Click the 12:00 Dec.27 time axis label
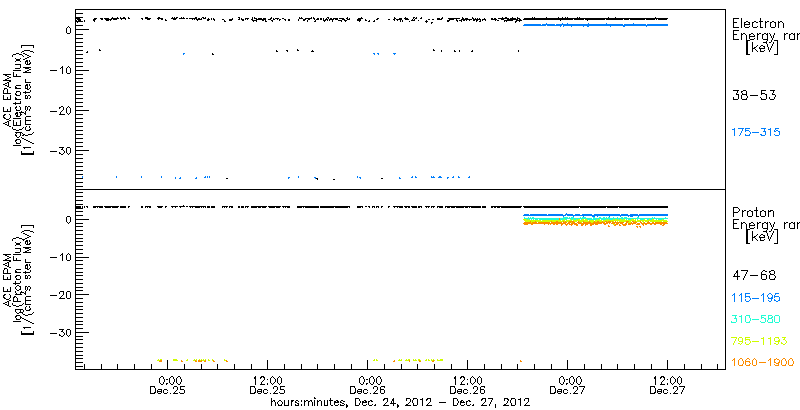The image size is (800, 410). [668, 386]
